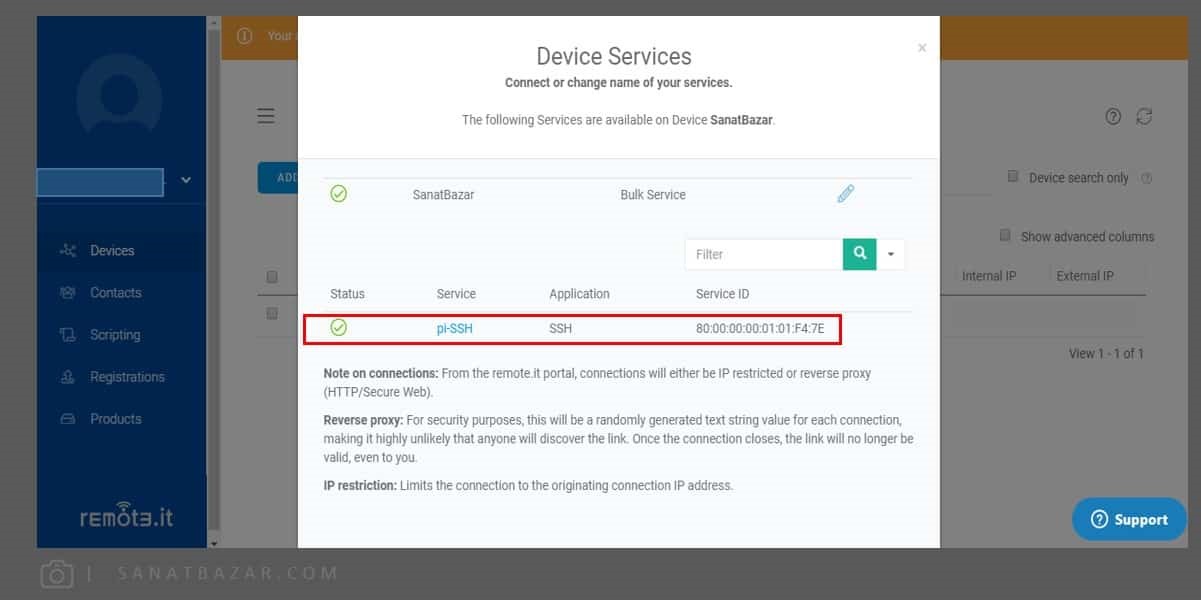The height and width of the screenshot is (600, 1201).
Task: Click Device search only help icon
Action: coord(1147,178)
